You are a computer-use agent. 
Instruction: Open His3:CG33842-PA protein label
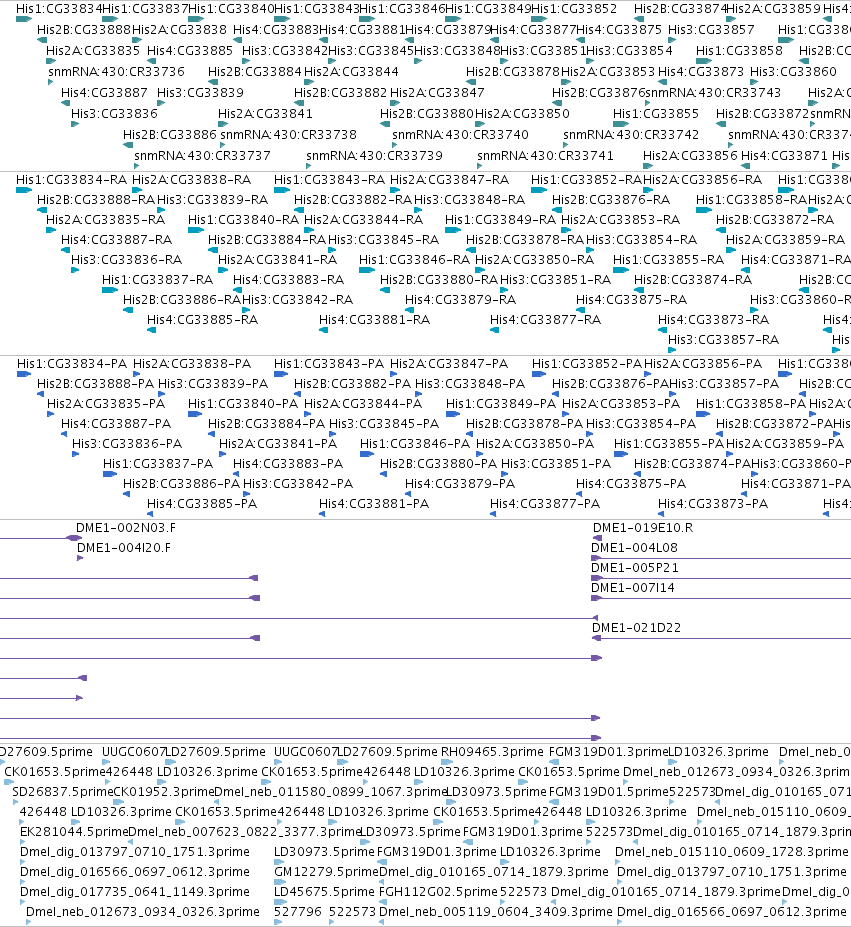pyautogui.click(x=297, y=484)
